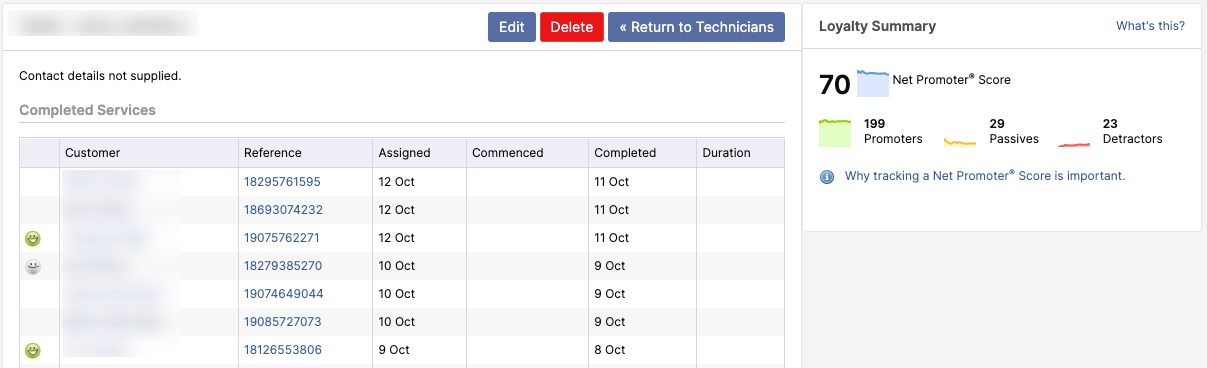The width and height of the screenshot is (1207, 368).
Task: Click the grey neutral face icon beside 18279385270
Action: pos(33,266)
